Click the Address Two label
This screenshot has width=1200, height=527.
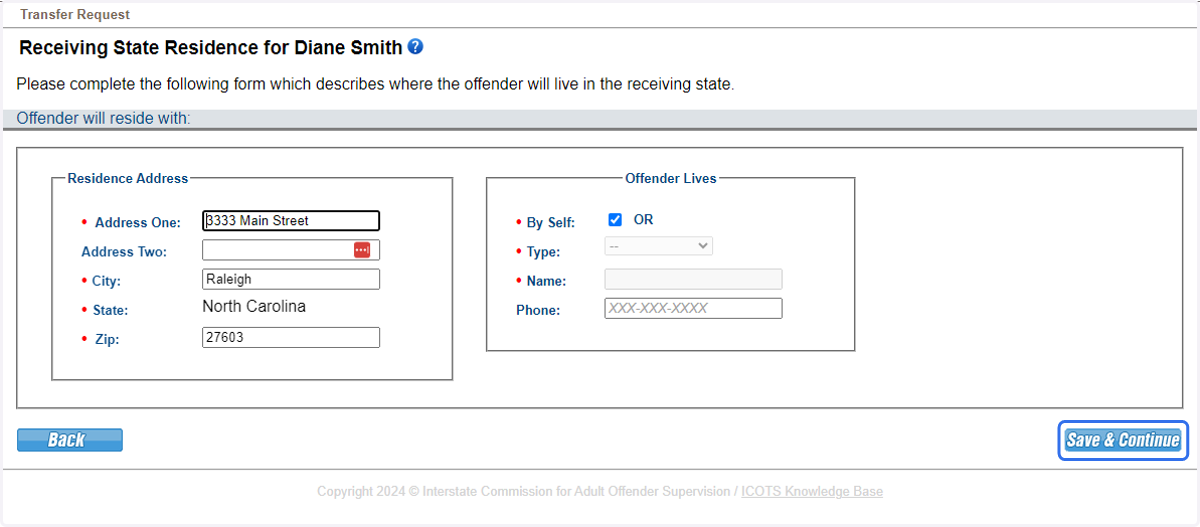click(124, 252)
